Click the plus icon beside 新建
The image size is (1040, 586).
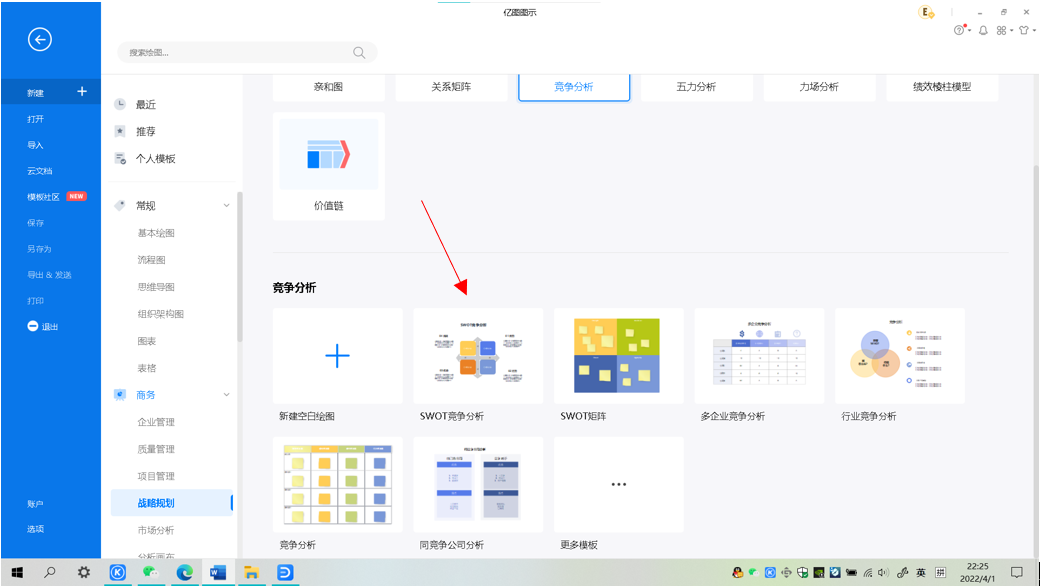point(82,92)
